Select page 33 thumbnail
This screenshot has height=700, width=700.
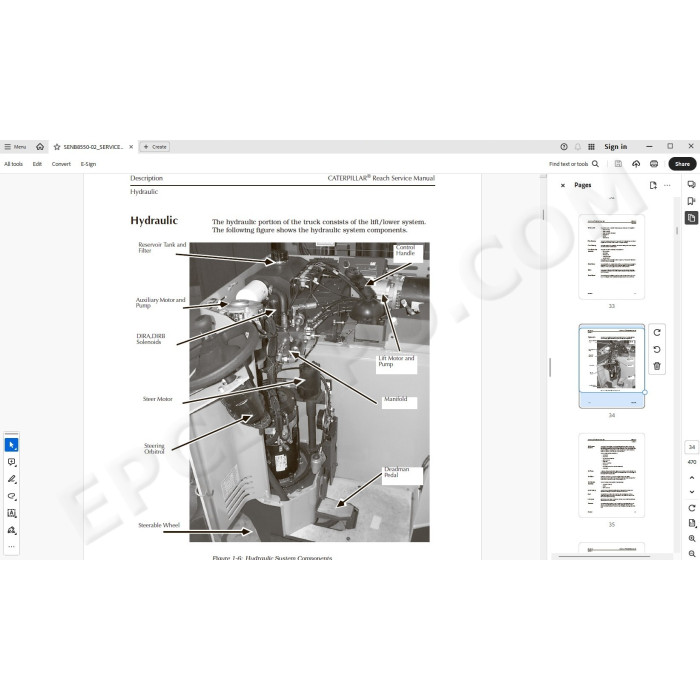612,257
